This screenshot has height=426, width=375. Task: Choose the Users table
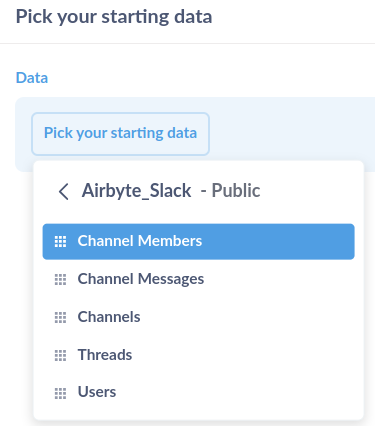tap(198, 393)
